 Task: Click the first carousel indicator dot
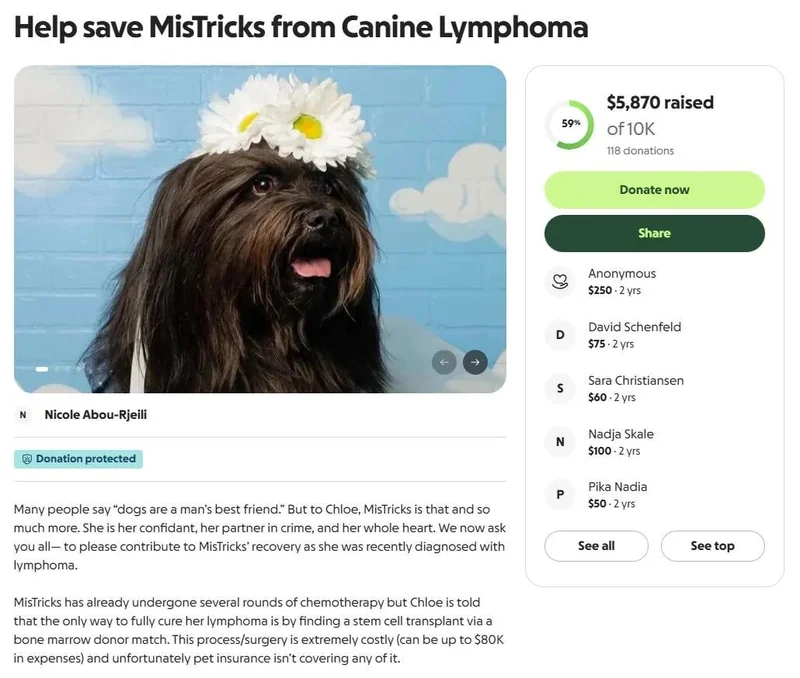tap(42, 369)
